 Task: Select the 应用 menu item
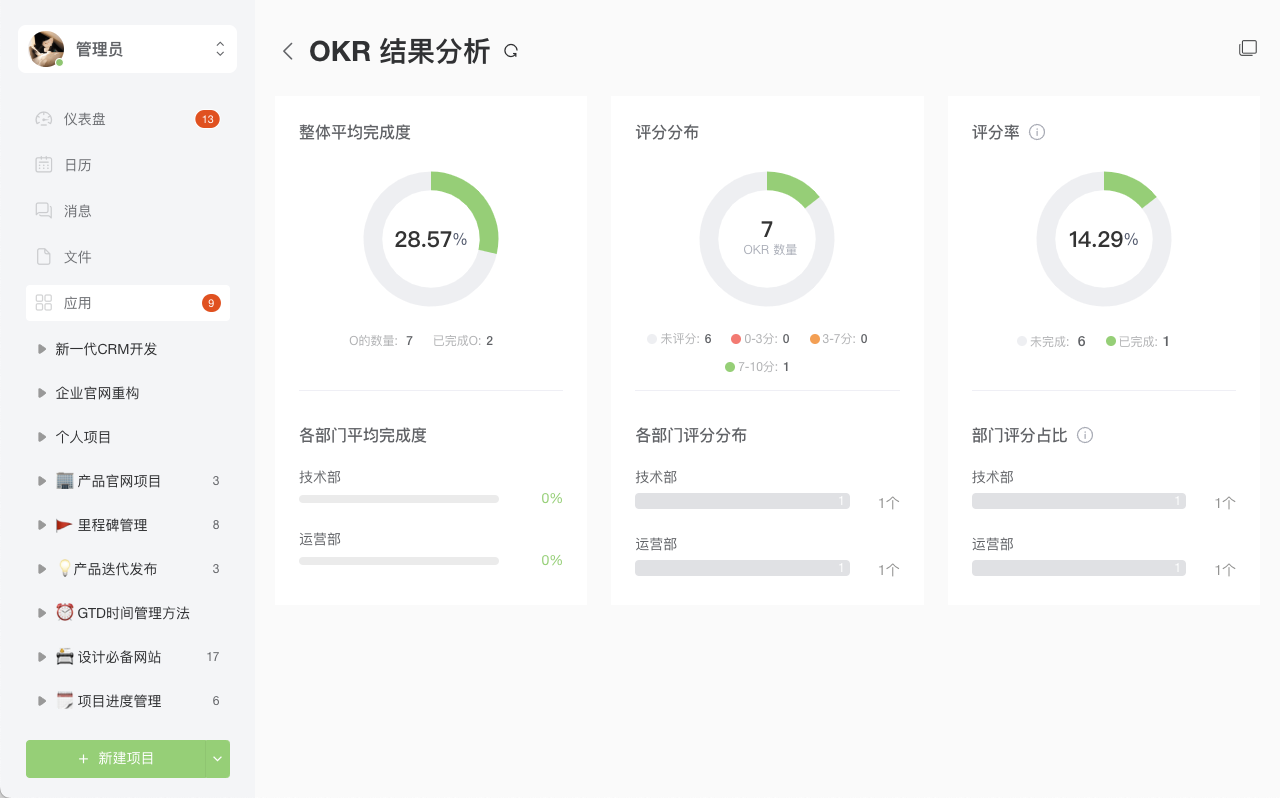(128, 303)
